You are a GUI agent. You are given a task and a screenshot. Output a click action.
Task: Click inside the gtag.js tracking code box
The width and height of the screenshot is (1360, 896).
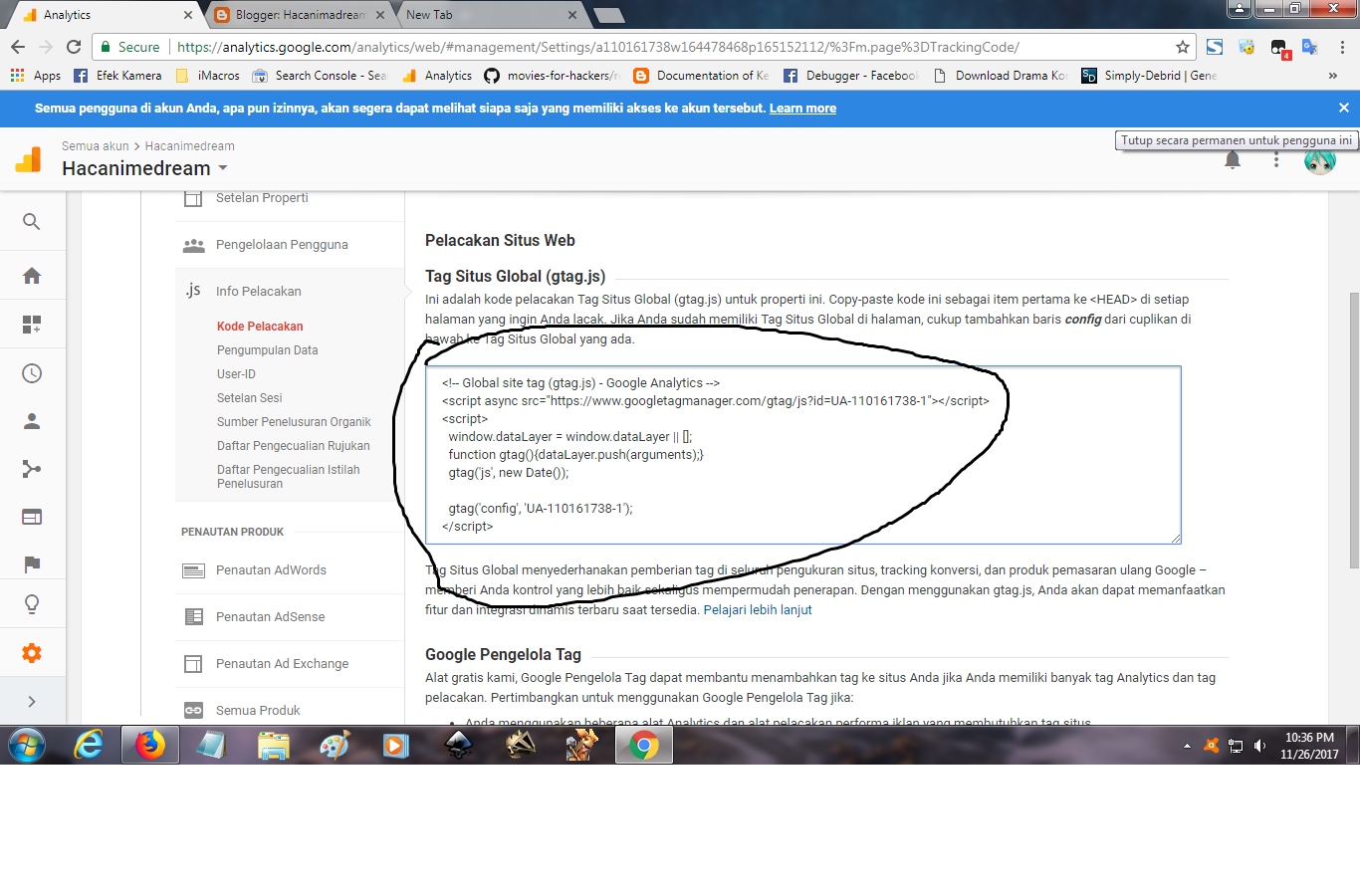pos(802,455)
